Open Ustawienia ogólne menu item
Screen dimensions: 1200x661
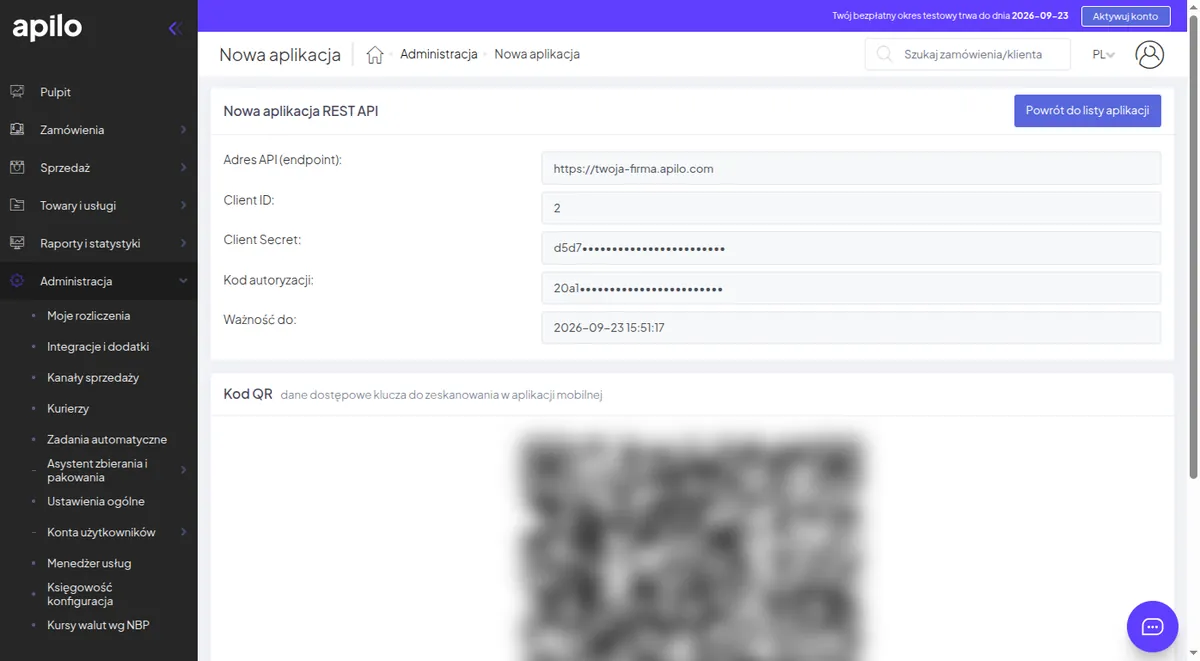pos(96,502)
